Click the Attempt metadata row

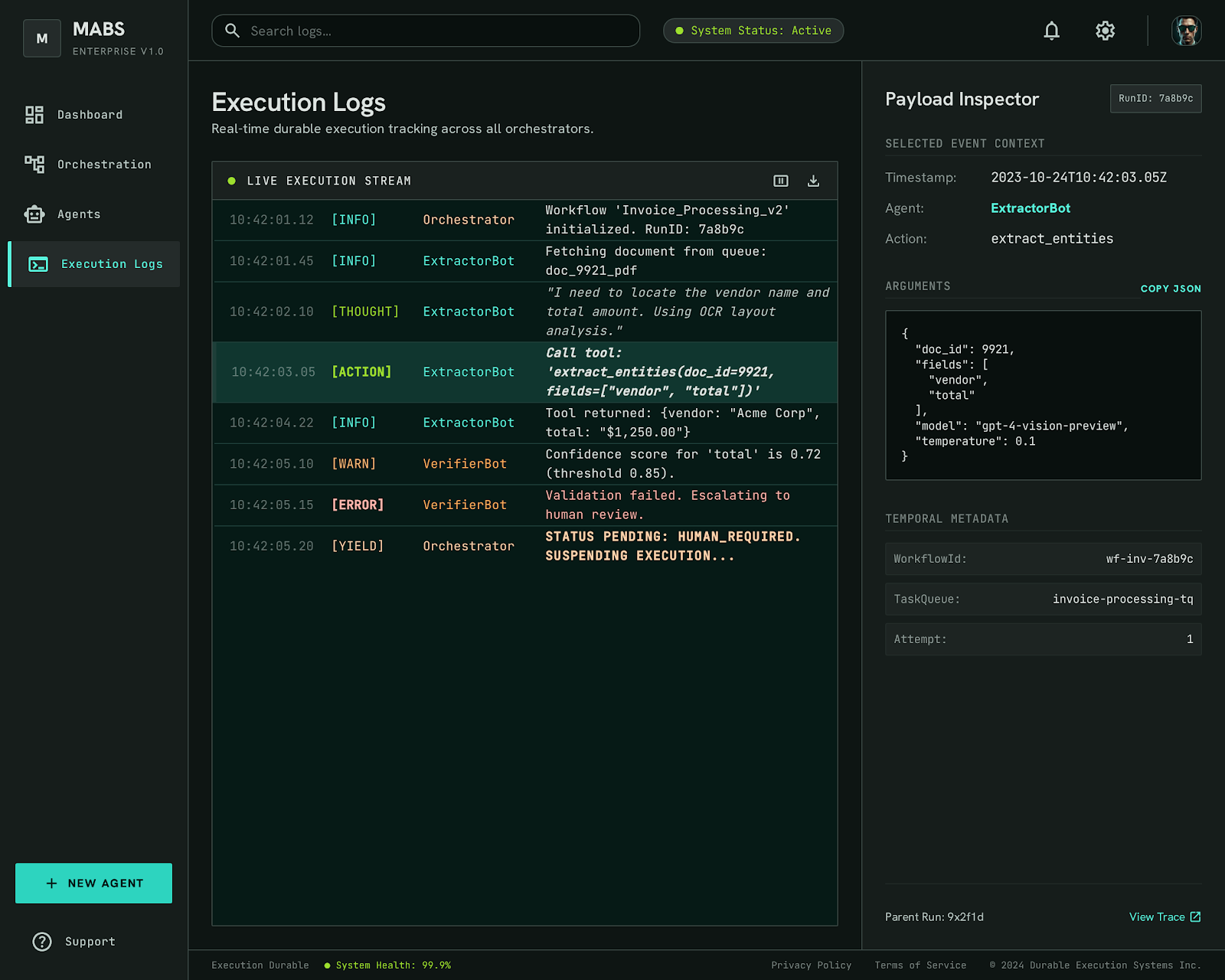tap(1044, 639)
